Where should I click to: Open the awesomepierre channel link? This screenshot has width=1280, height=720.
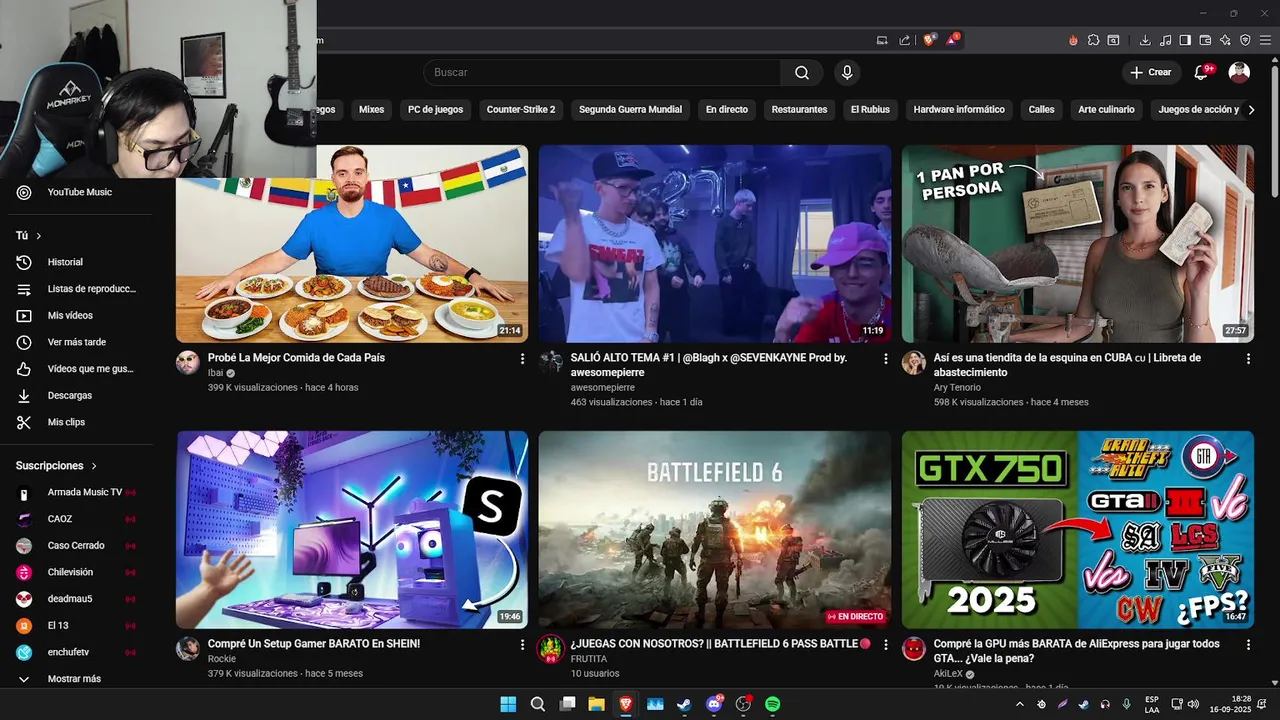tap(603, 387)
